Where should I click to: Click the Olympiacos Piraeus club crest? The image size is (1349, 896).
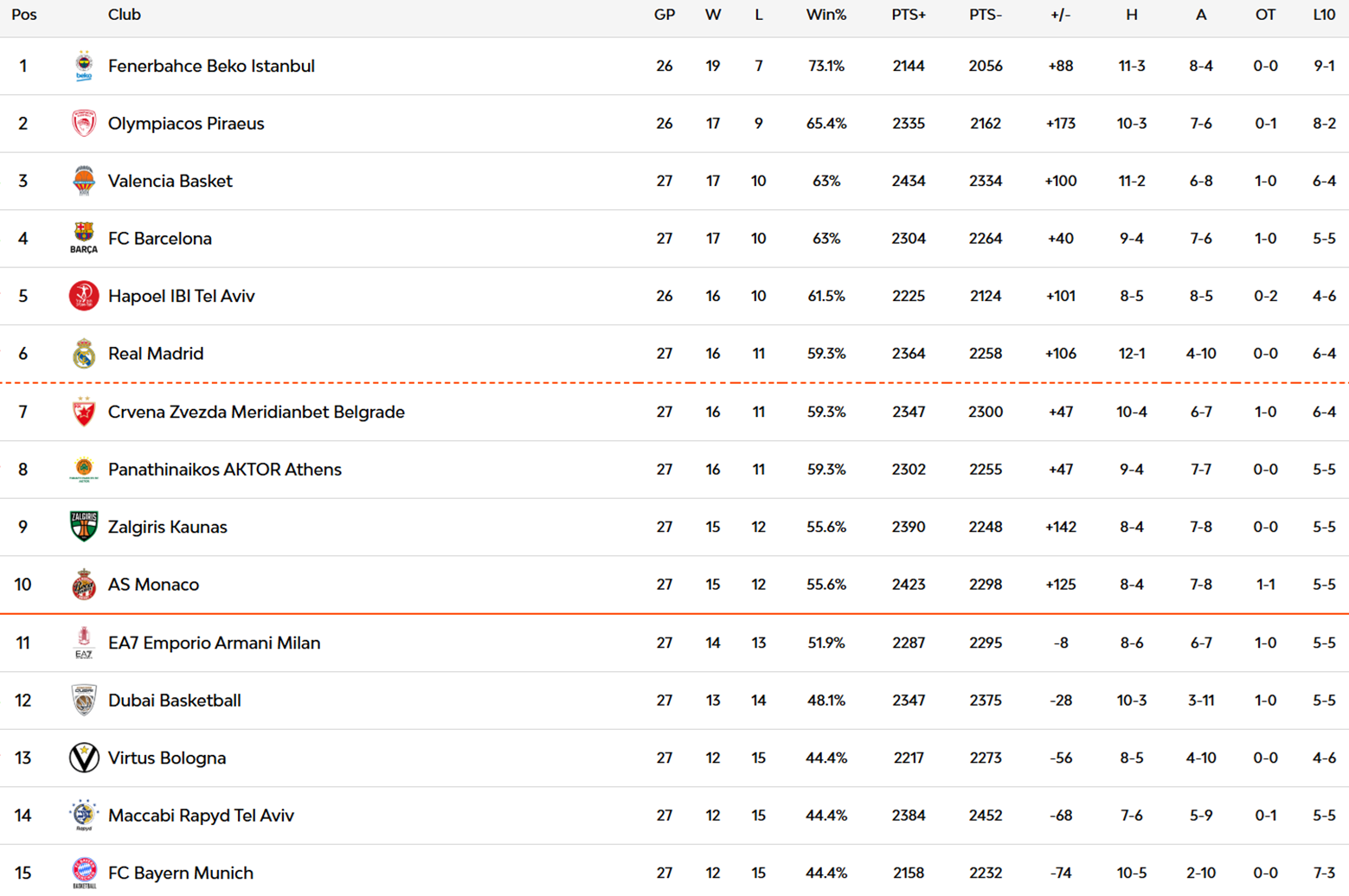84,124
